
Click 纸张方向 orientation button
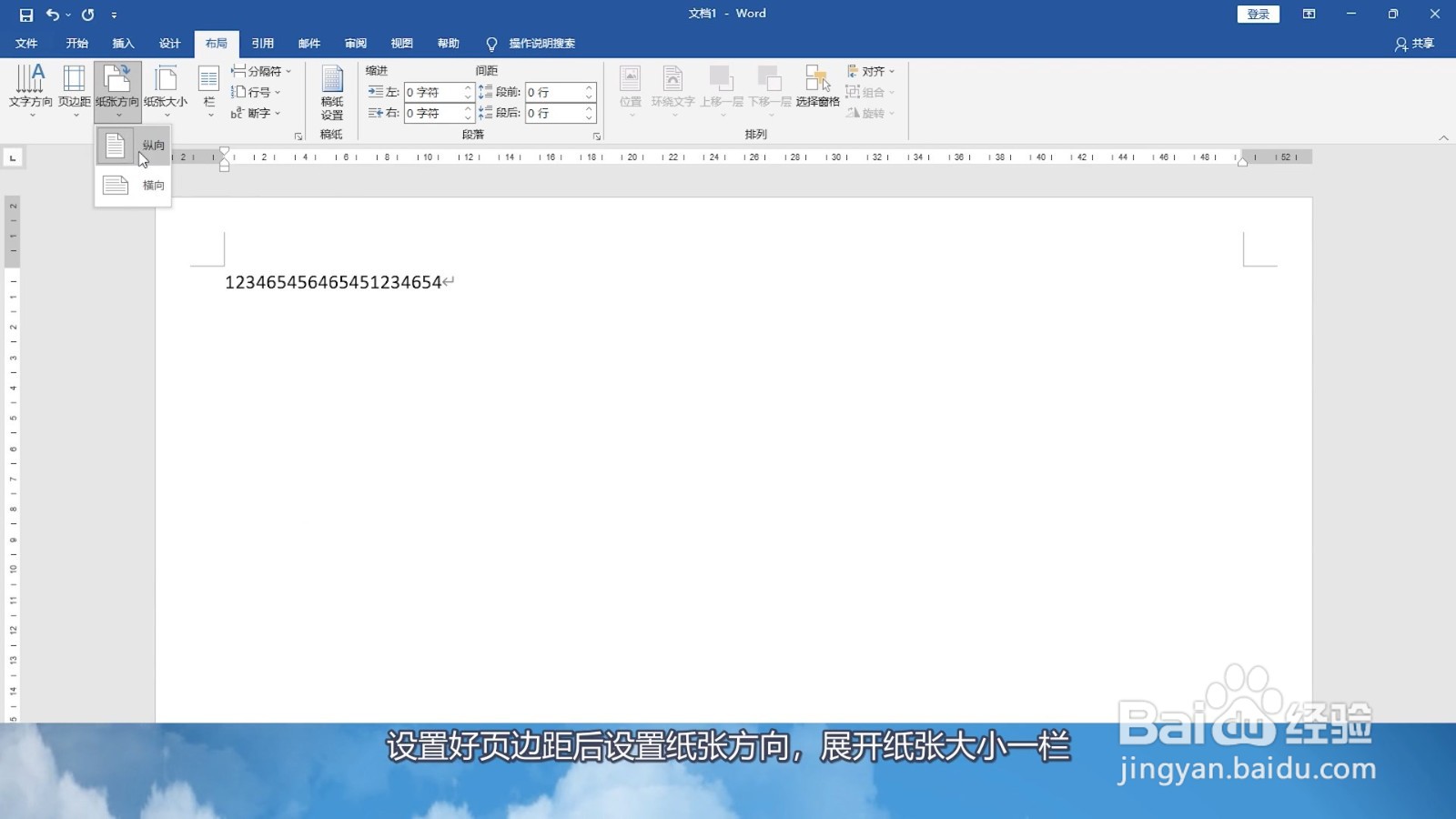coord(117,91)
